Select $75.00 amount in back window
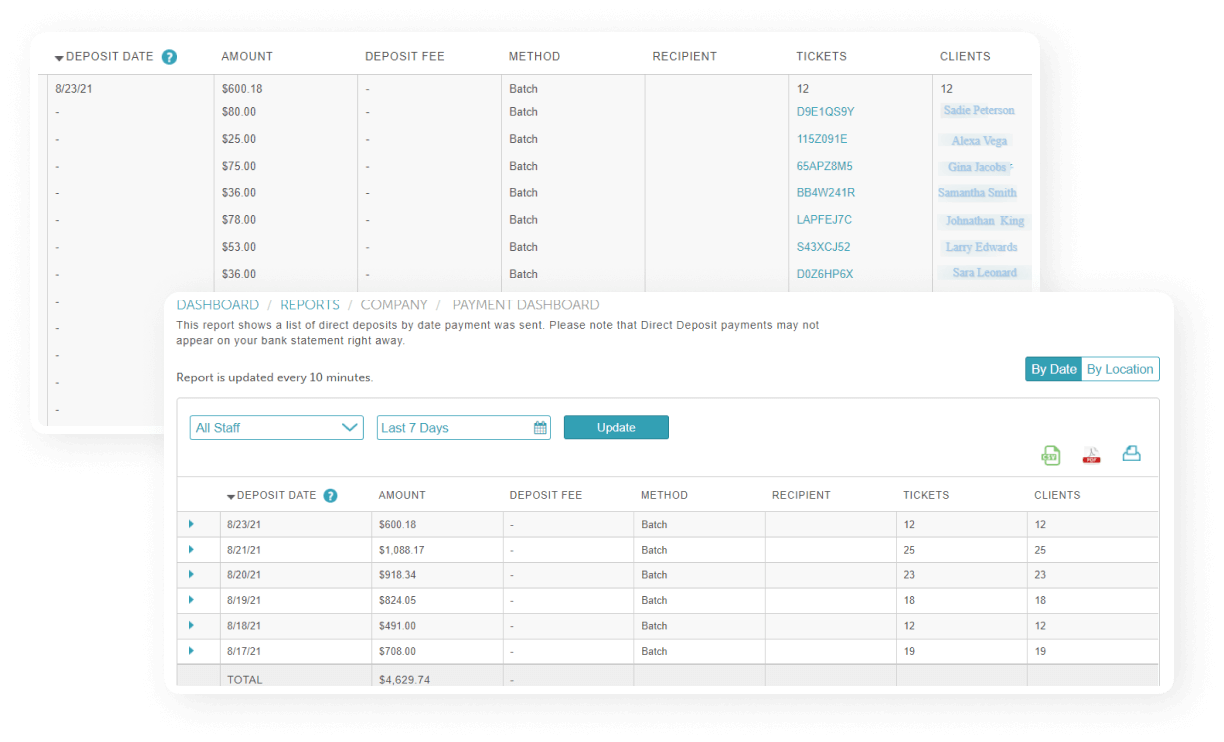 239,166
